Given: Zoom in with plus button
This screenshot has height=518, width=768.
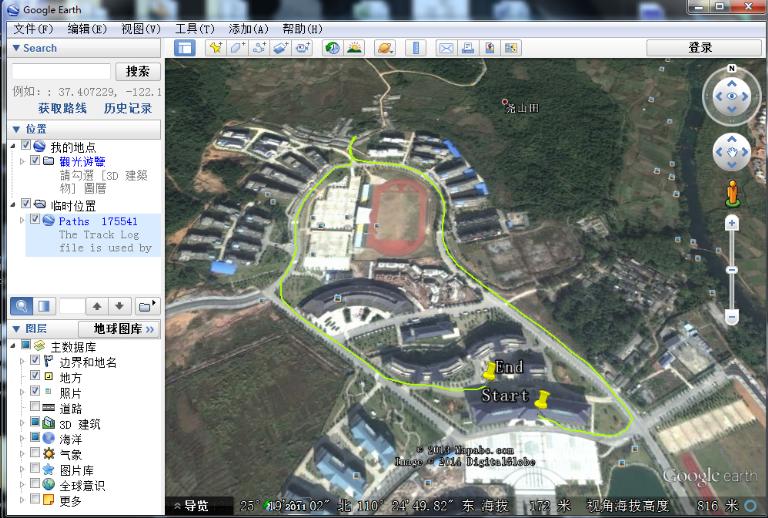Looking at the screenshot, I should click(x=732, y=224).
